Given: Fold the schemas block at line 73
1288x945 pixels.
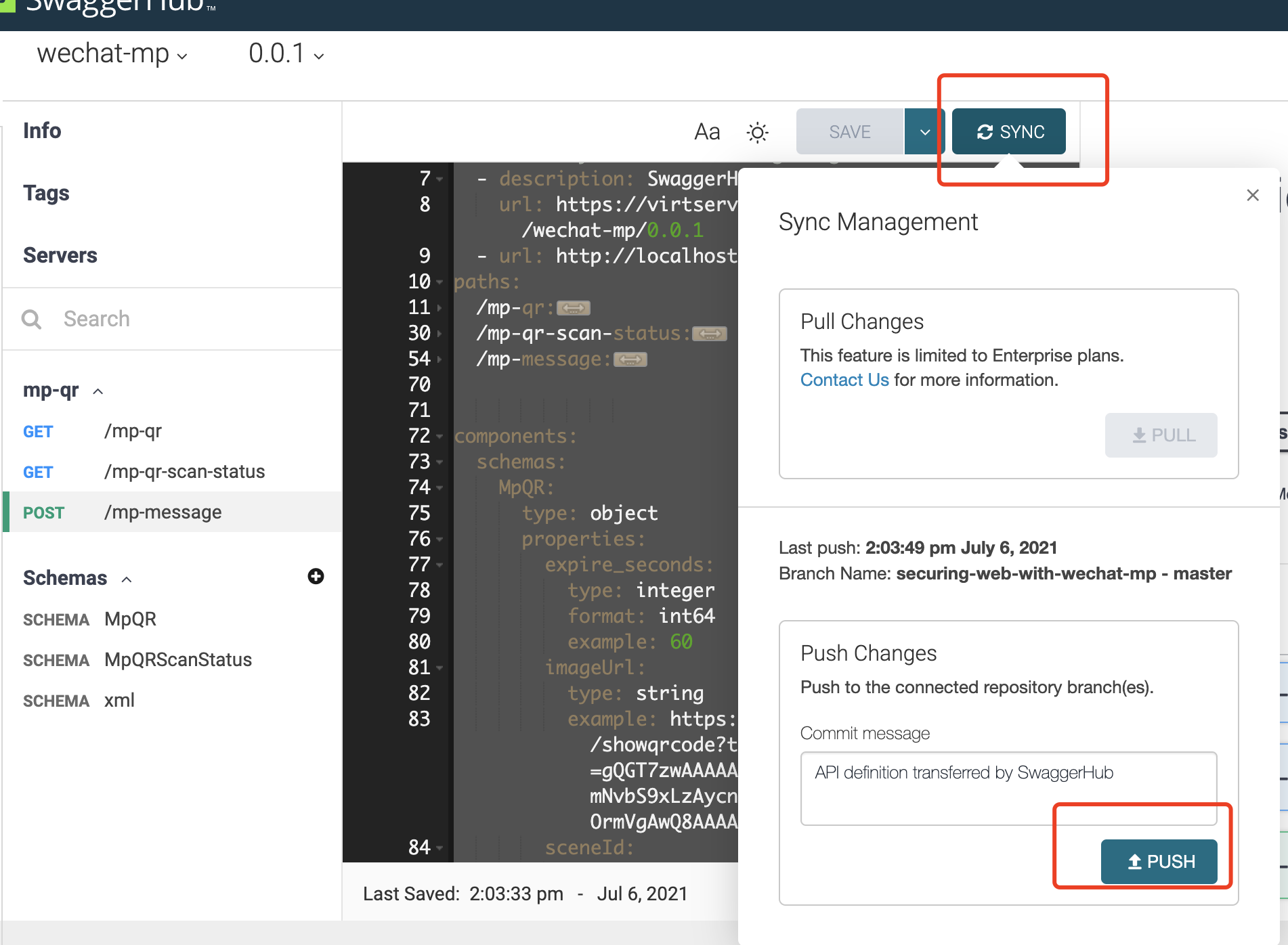Looking at the screenshot, I should (439, 462).
